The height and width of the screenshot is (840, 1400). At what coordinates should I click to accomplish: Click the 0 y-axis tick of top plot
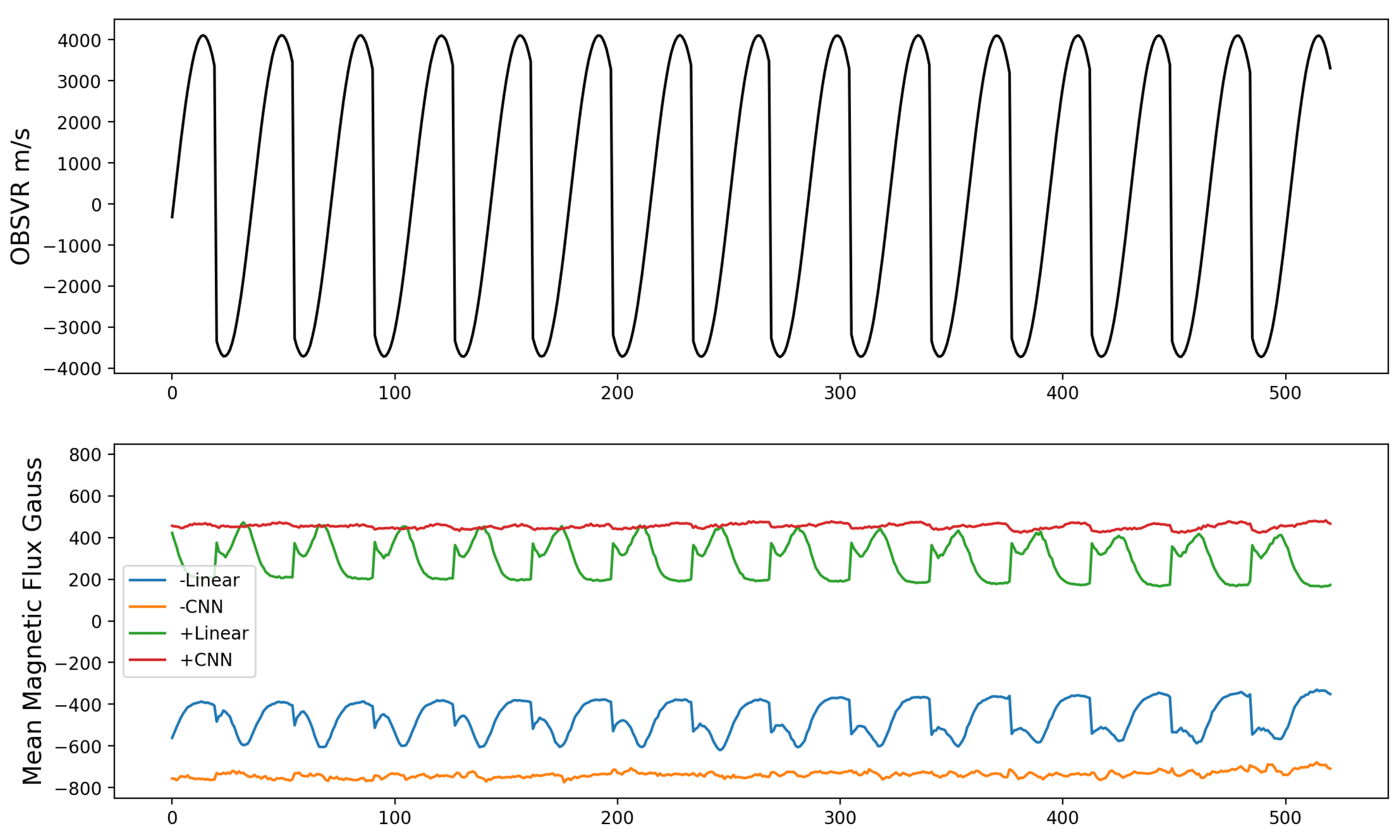point(96,205)
